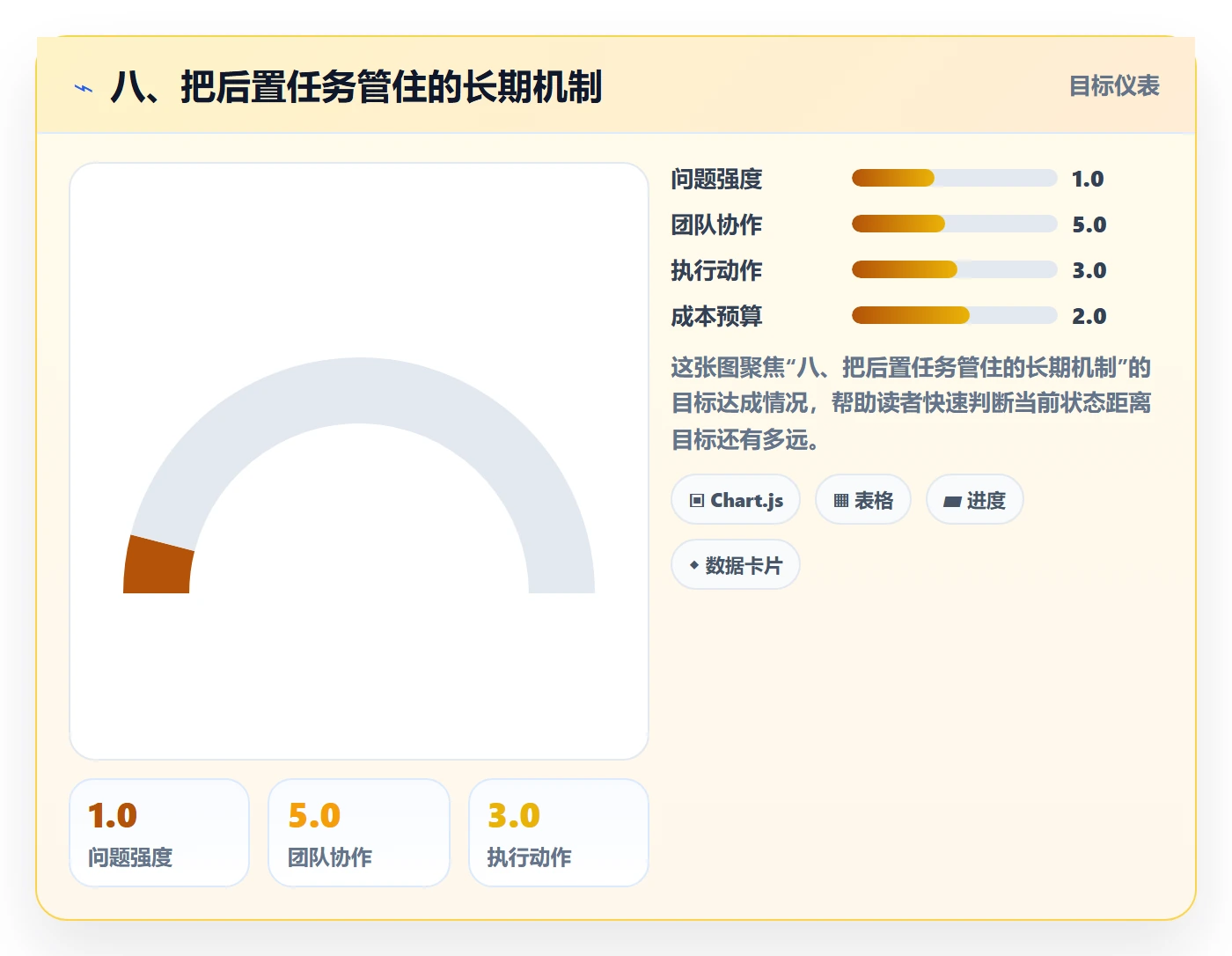Open the 1.0 问题强度 data card
Image resolution: width=1232 pixels, height=956 pixels.
(x=159, y=833)
